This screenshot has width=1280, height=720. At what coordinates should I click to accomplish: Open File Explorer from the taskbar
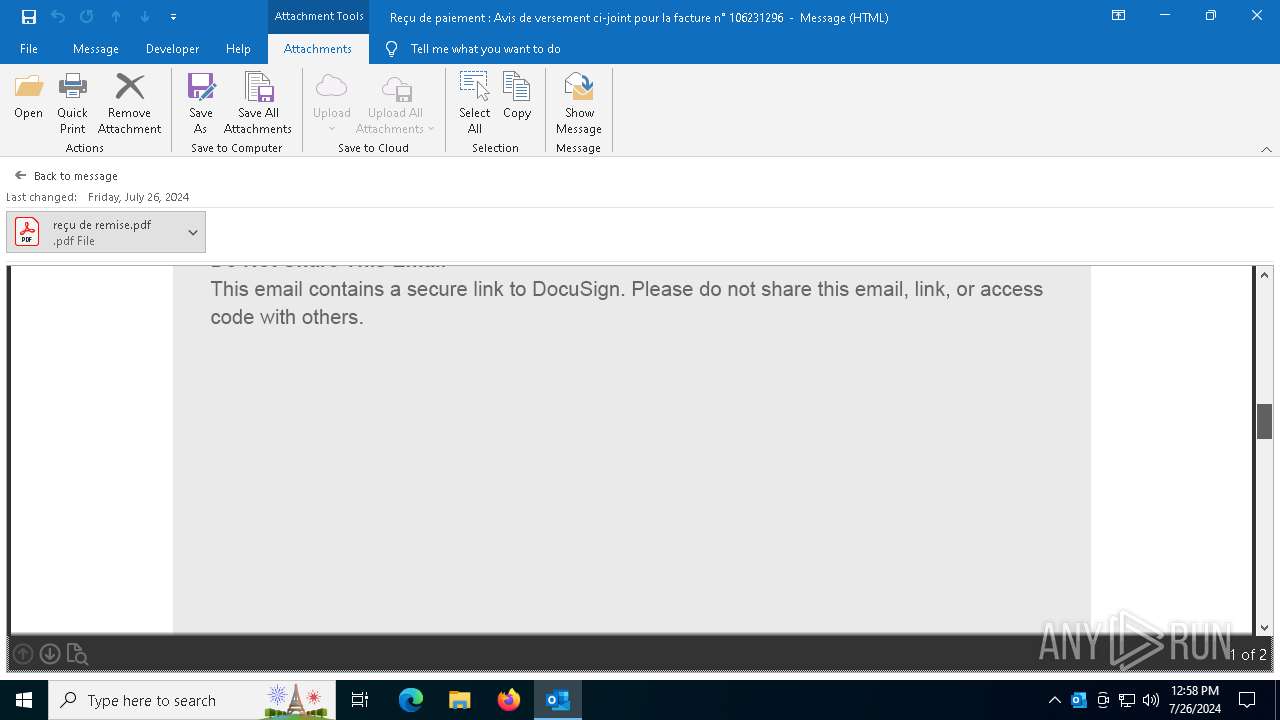pyautogui.click(x=460, y=700)
